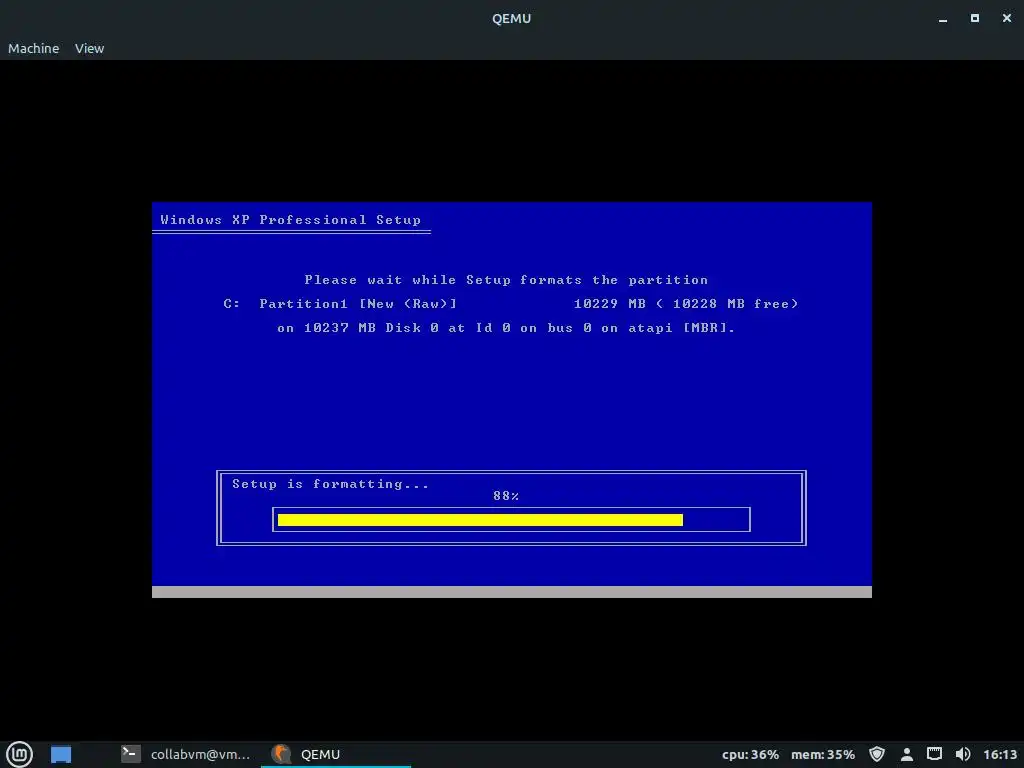Click the QEMU app icon in taskbar
The width and height of the screenshot is (1024, 768).
tap(281, 754)
